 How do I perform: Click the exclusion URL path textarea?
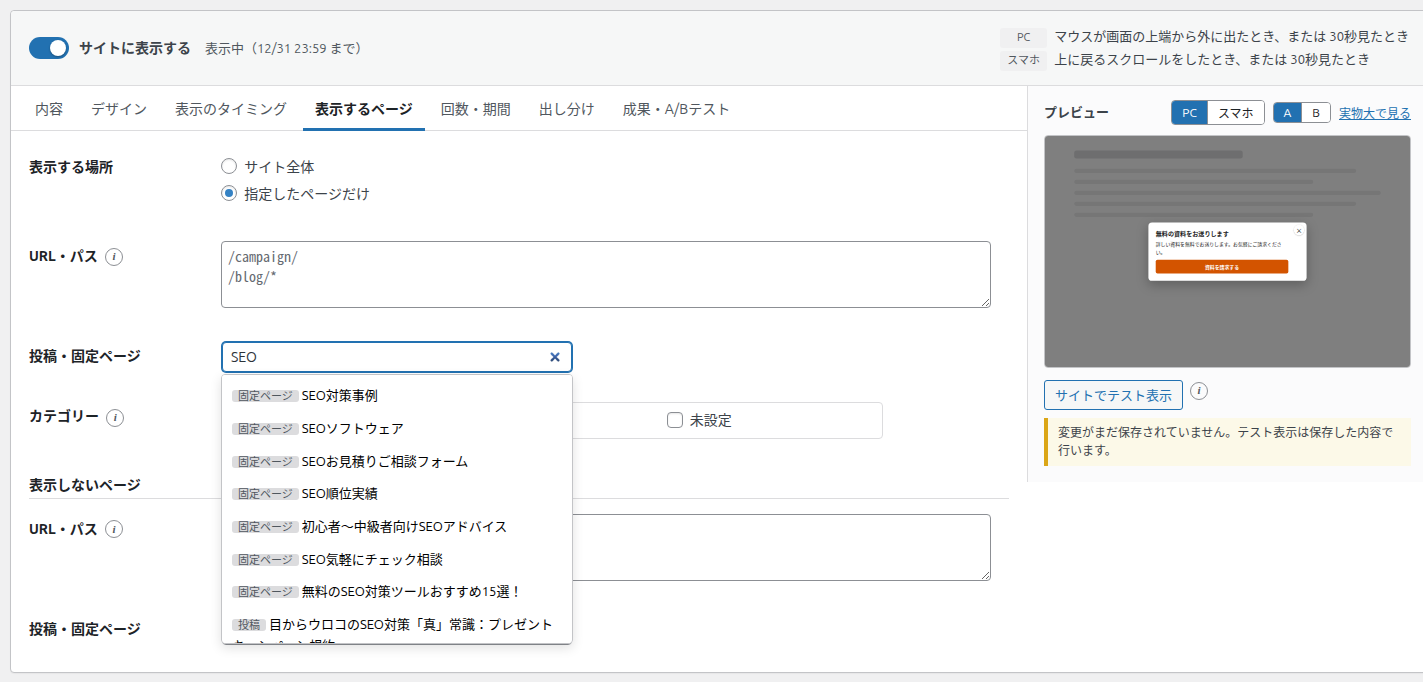click(x=781, y=547)
